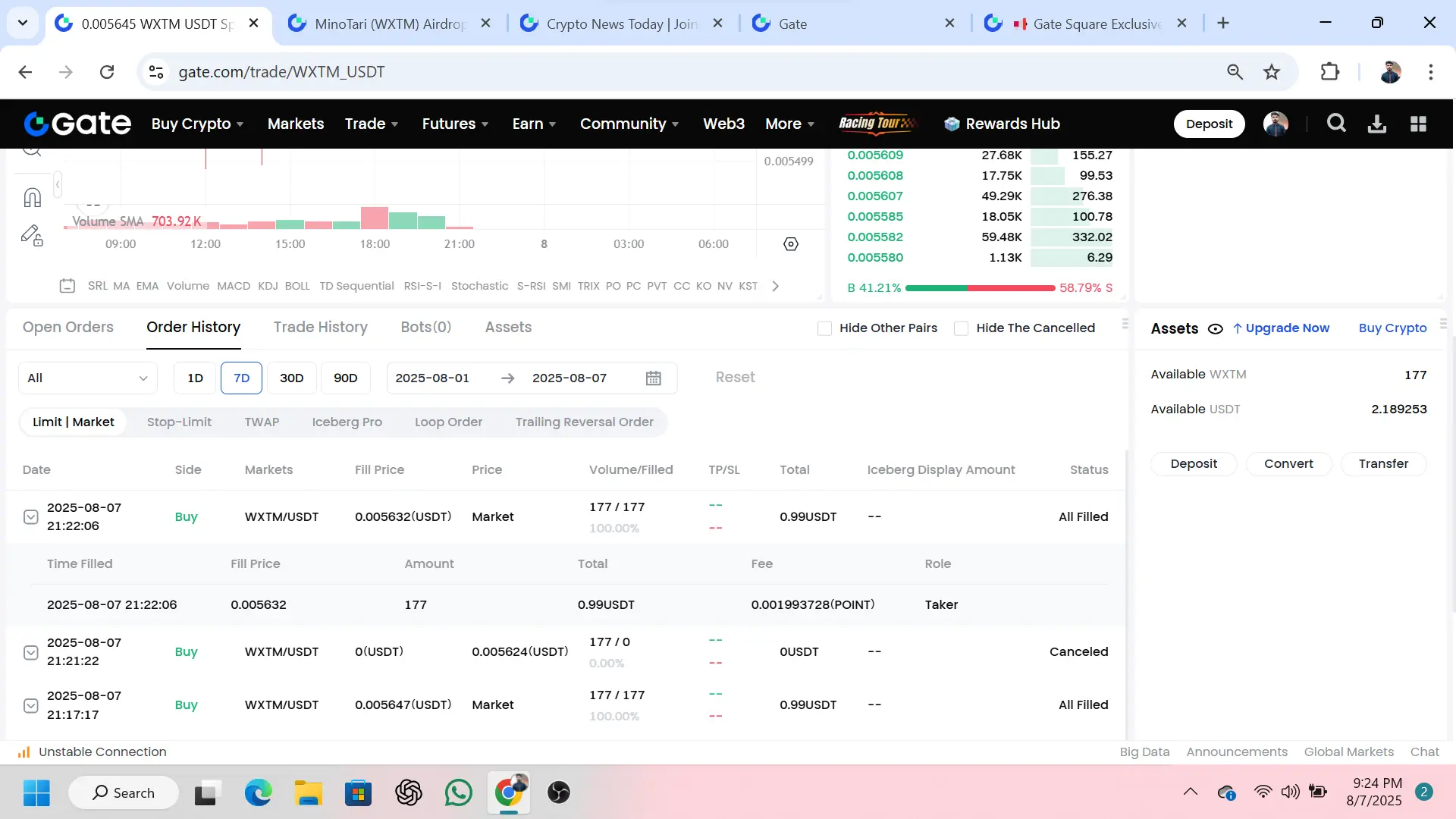Open the Buy Crypto dropdown menu
This screenshot has width=1456, height=819.
click(197, 124)
